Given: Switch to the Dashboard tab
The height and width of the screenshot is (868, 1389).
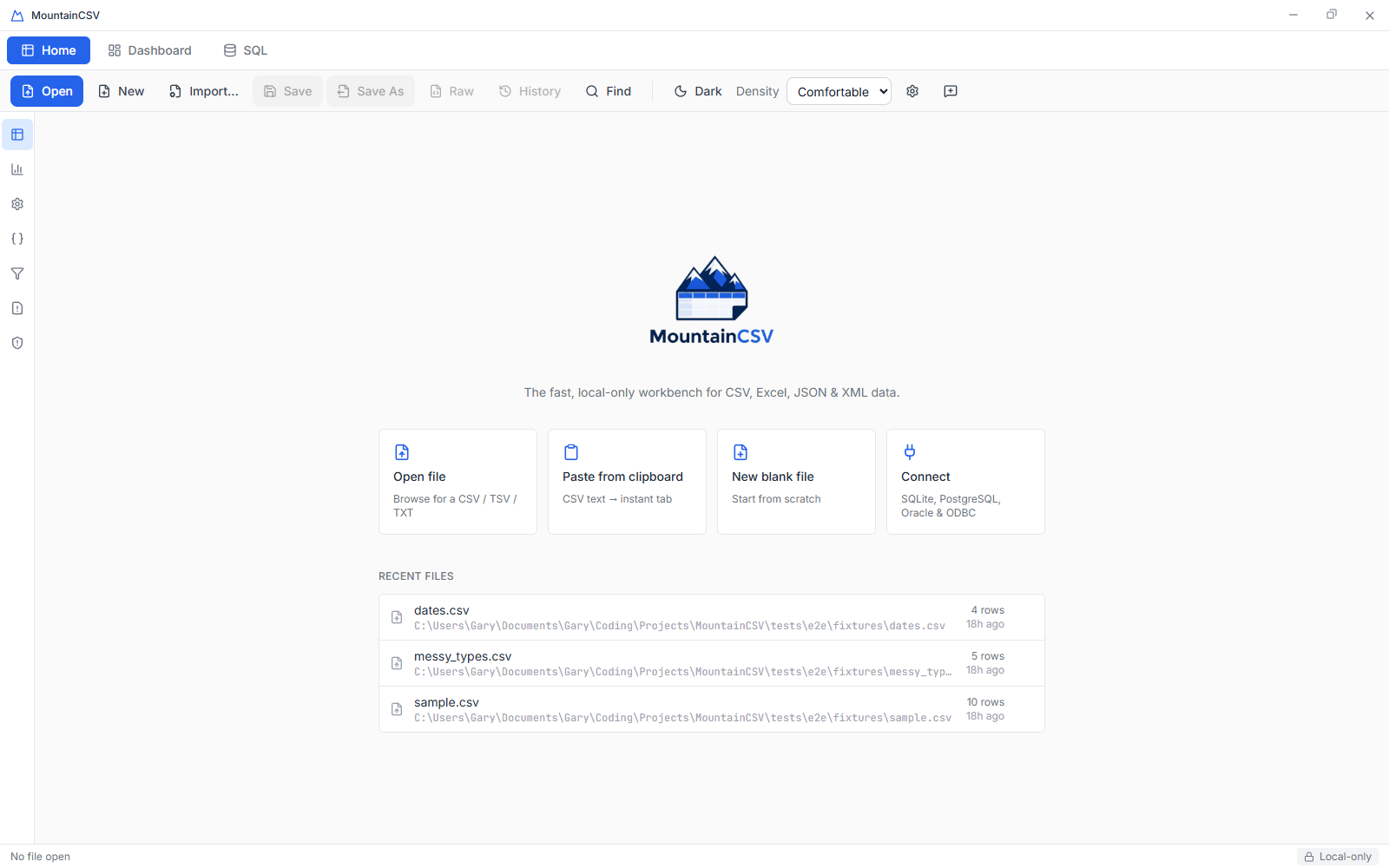Looking at the screenshot, I should (x=149, y=50).
